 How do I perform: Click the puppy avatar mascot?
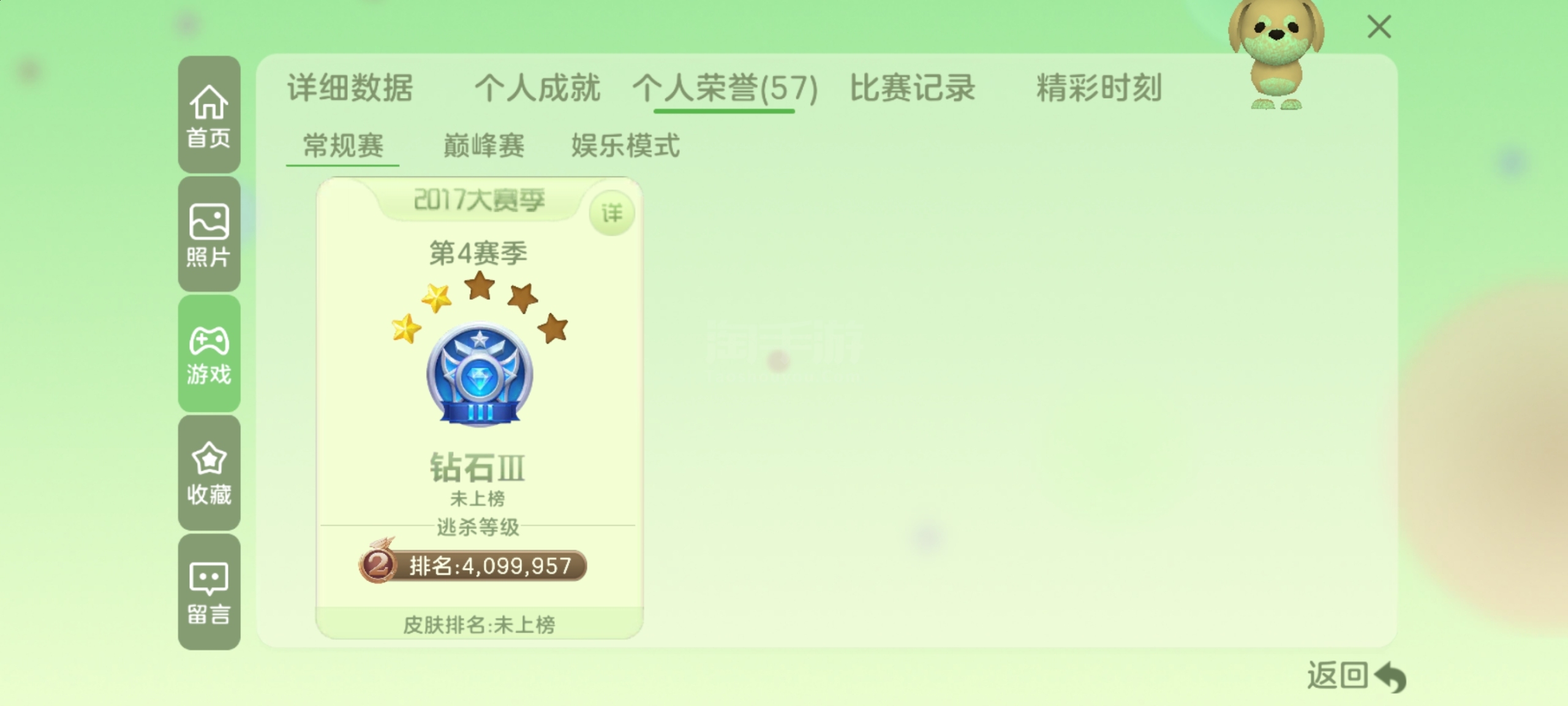(x=1276, y=55)
